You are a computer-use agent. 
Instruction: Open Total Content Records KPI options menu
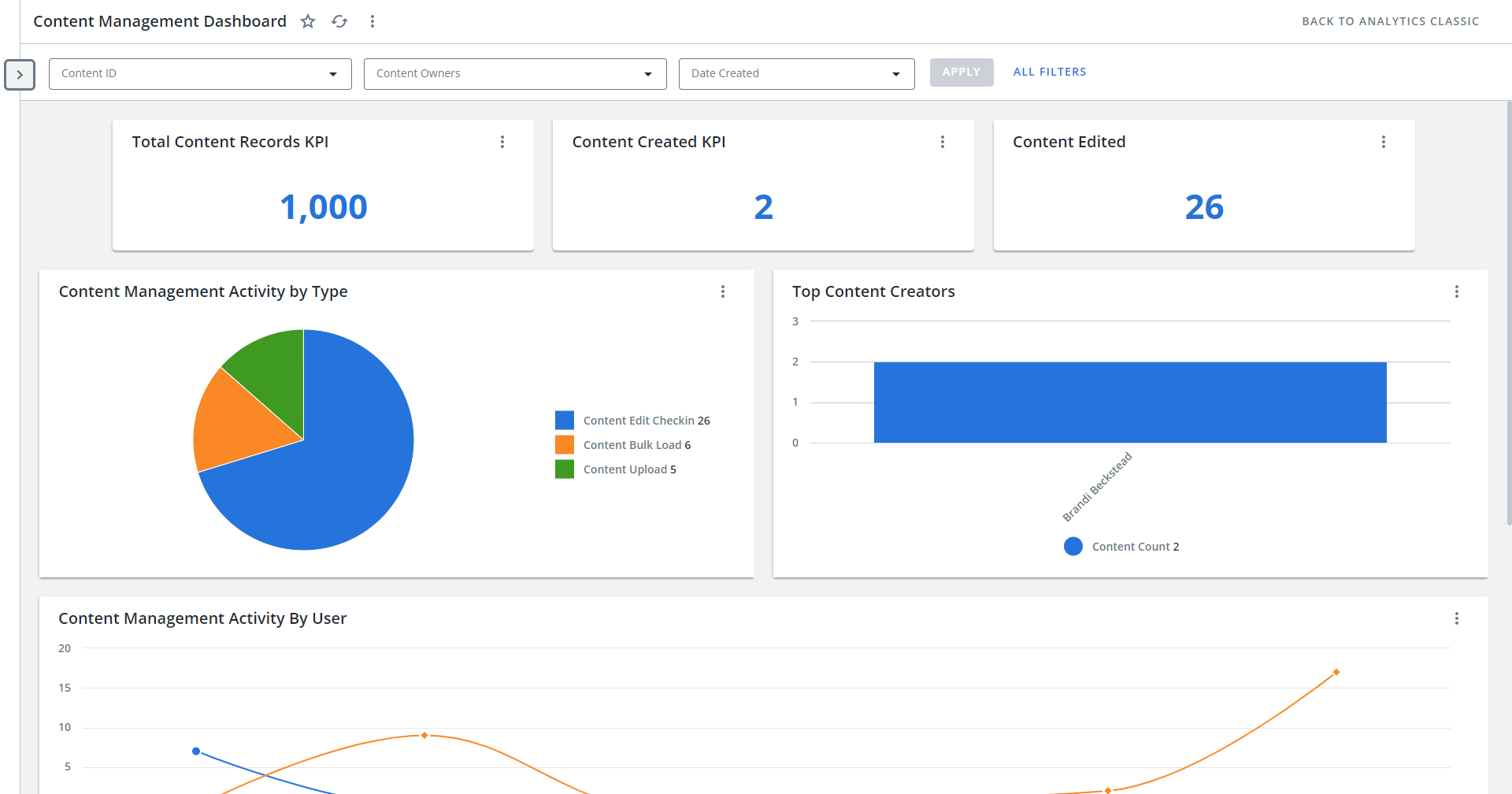502,142
